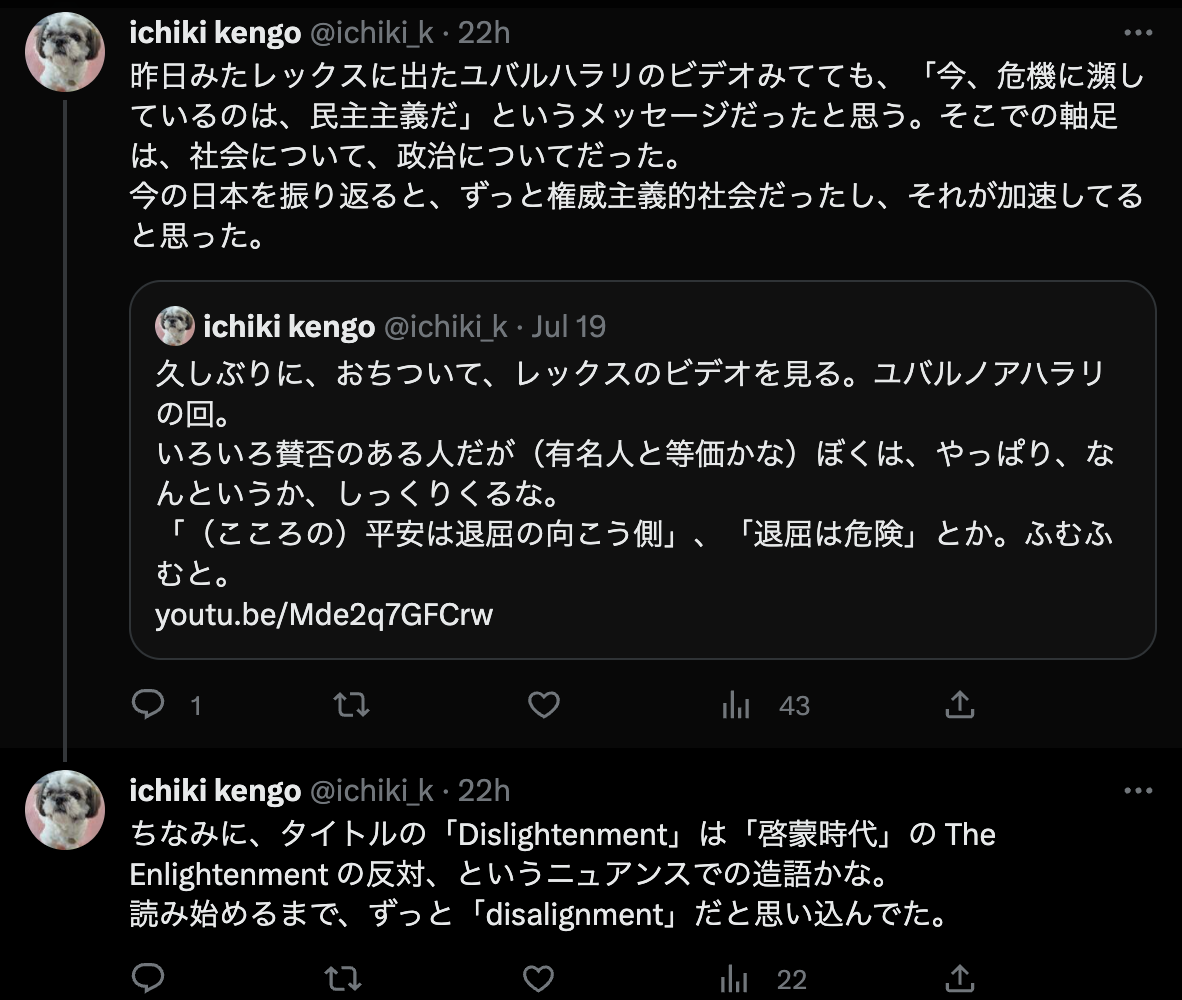Open the second tweet's dog avatar
1182x1000 pixels.
pos(65,810)
